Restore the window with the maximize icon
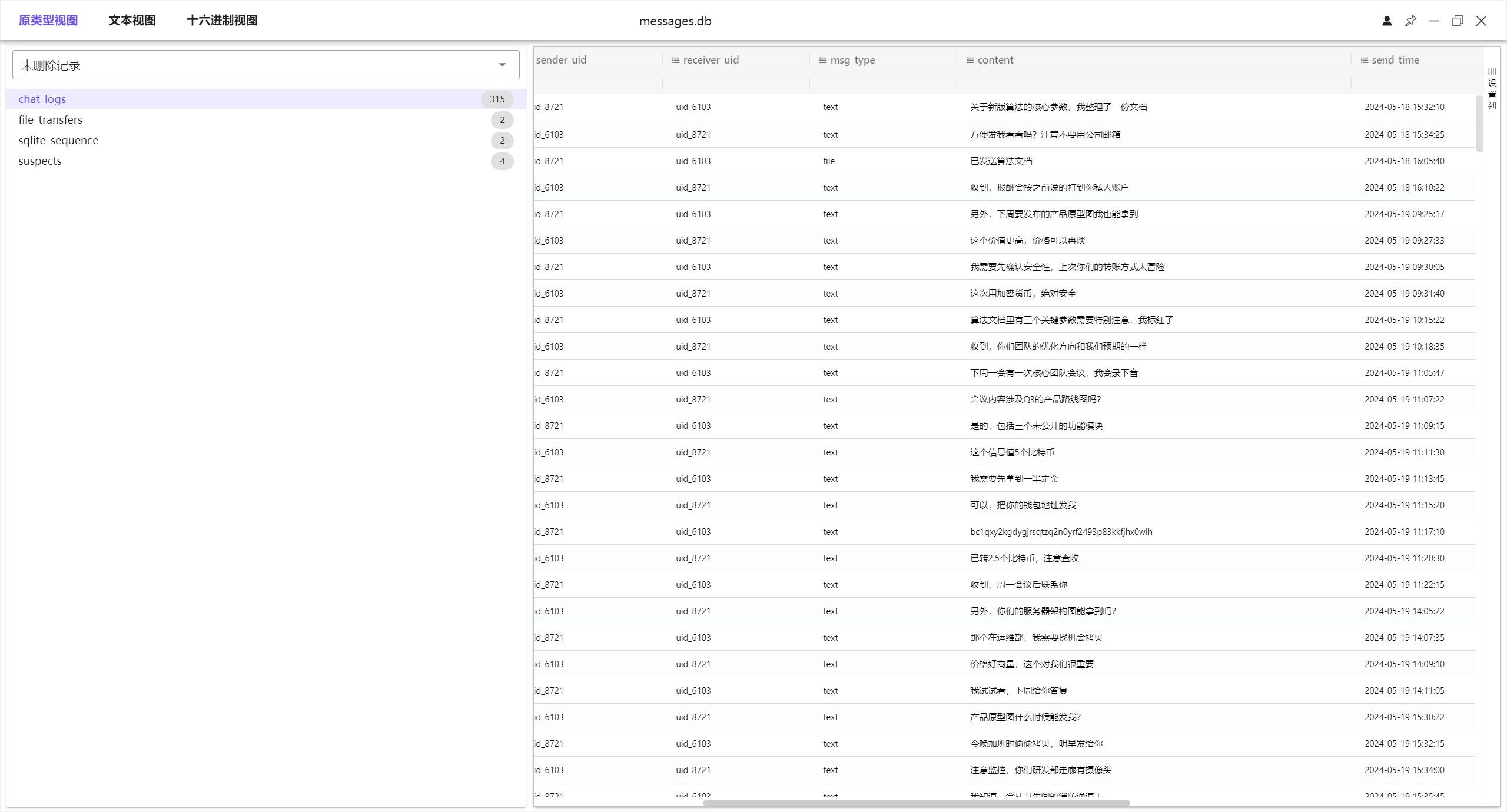 (x=1458, y=21)
